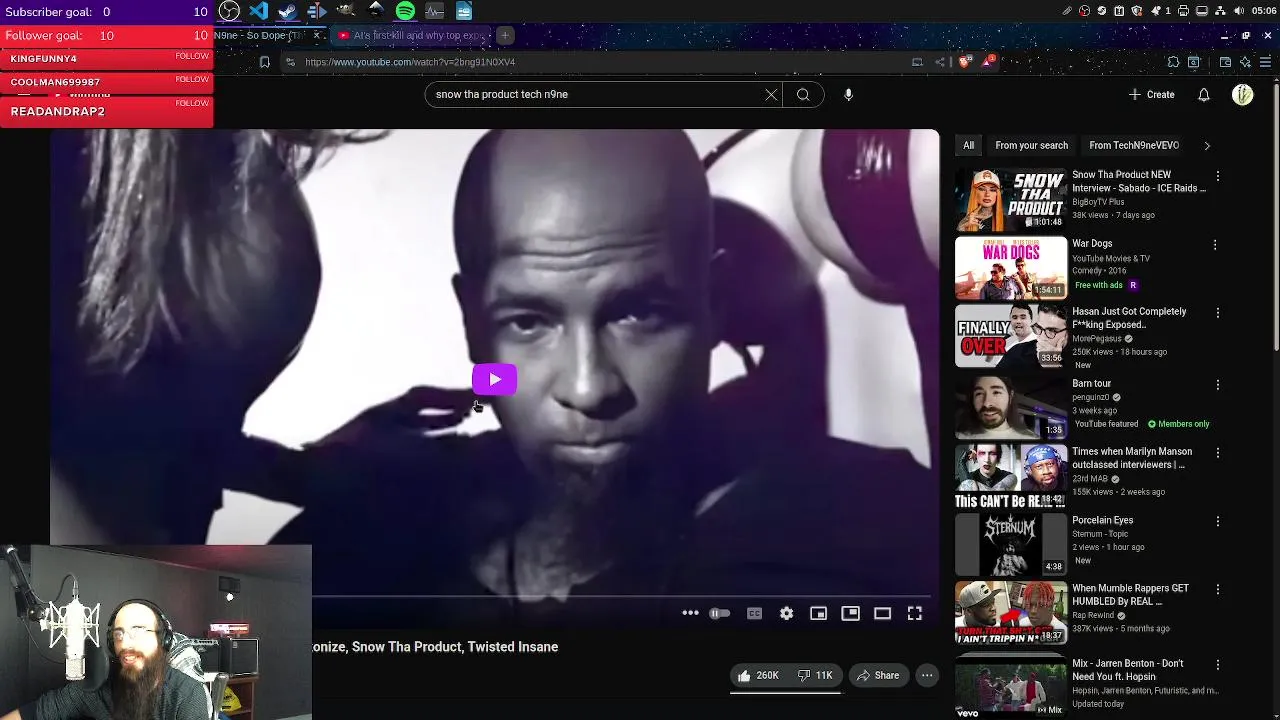Open options for Barn tour video
The height and width of the screenshot is (720, 1280).
[x=1217, y=384]
